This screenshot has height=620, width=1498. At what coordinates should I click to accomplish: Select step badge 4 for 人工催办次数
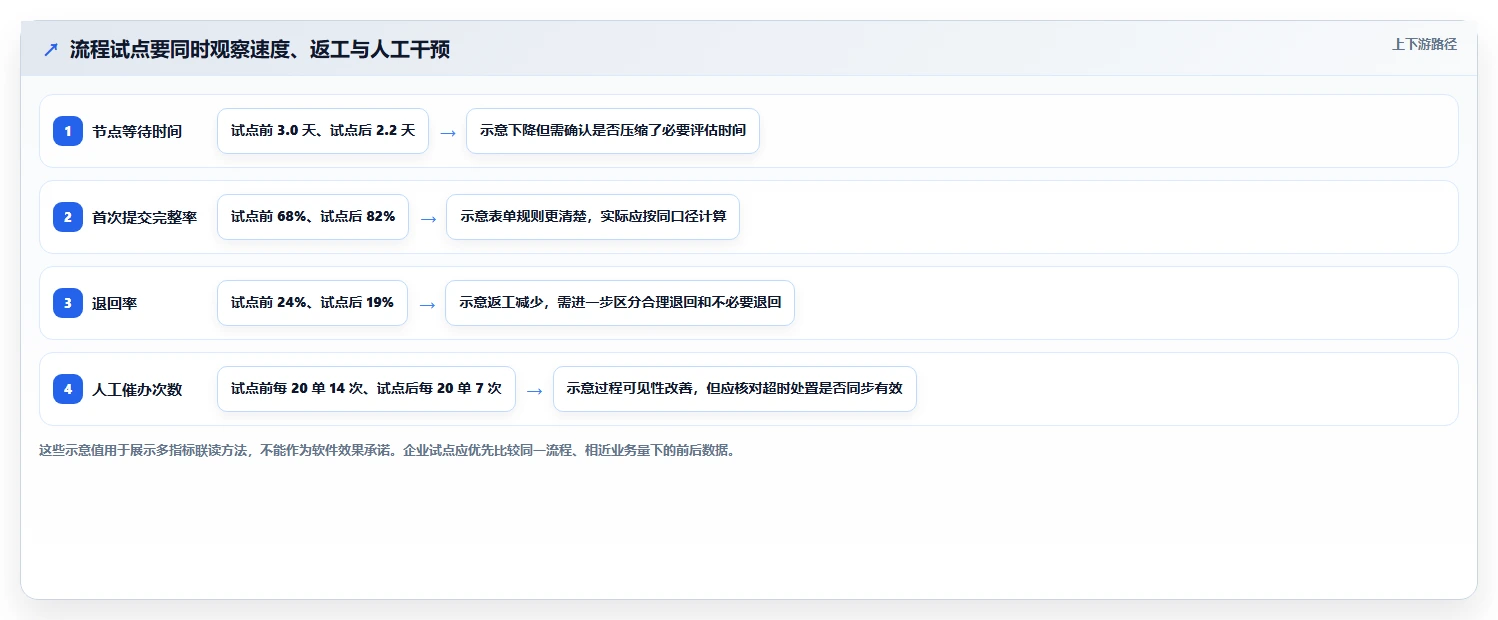tap(68, 389)
